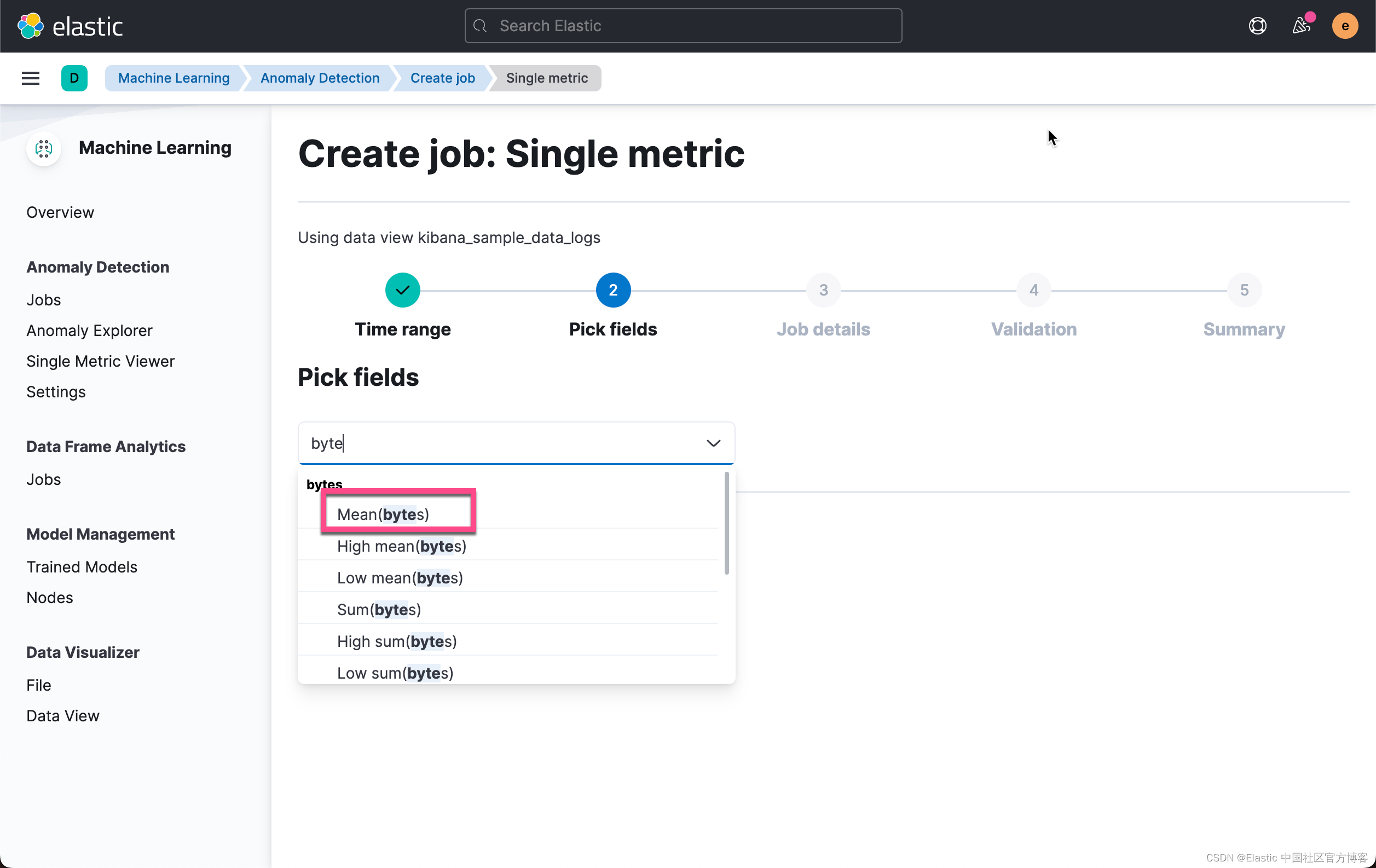Screen dimensions: 1376x868
Task: Click the D space avatar icon
Action: coord(74,78)
